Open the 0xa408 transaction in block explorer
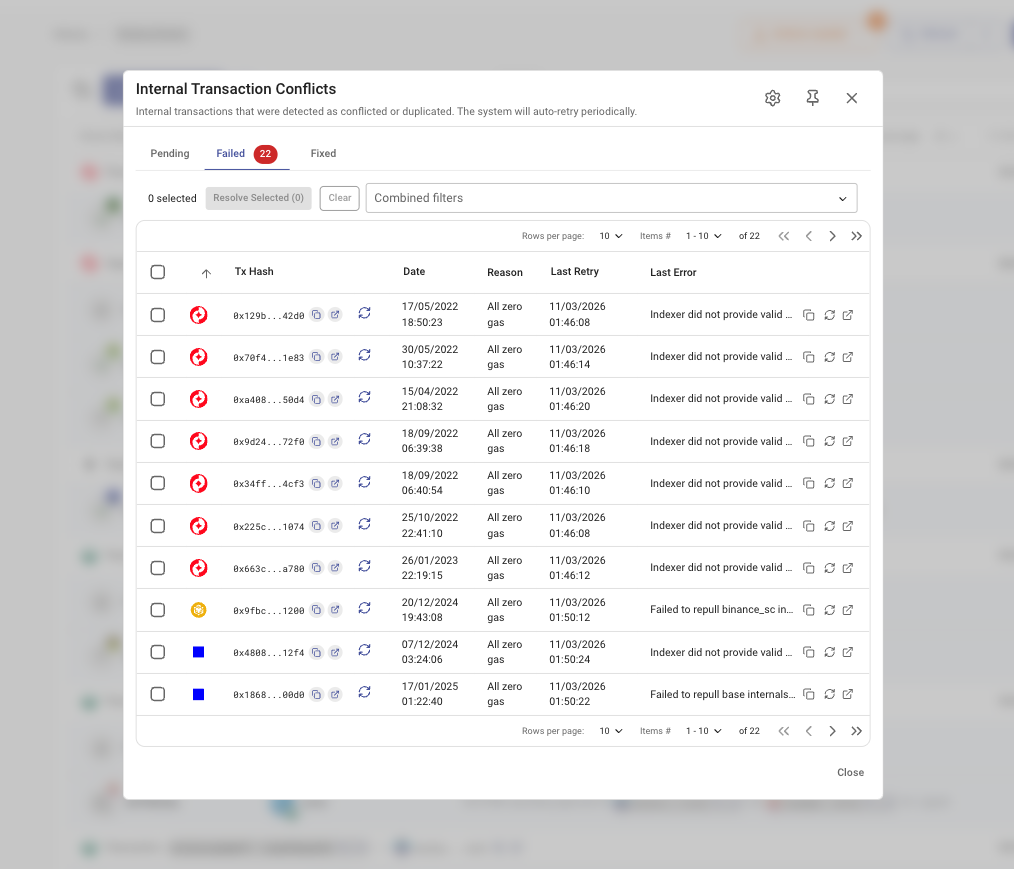 [335, 398]
